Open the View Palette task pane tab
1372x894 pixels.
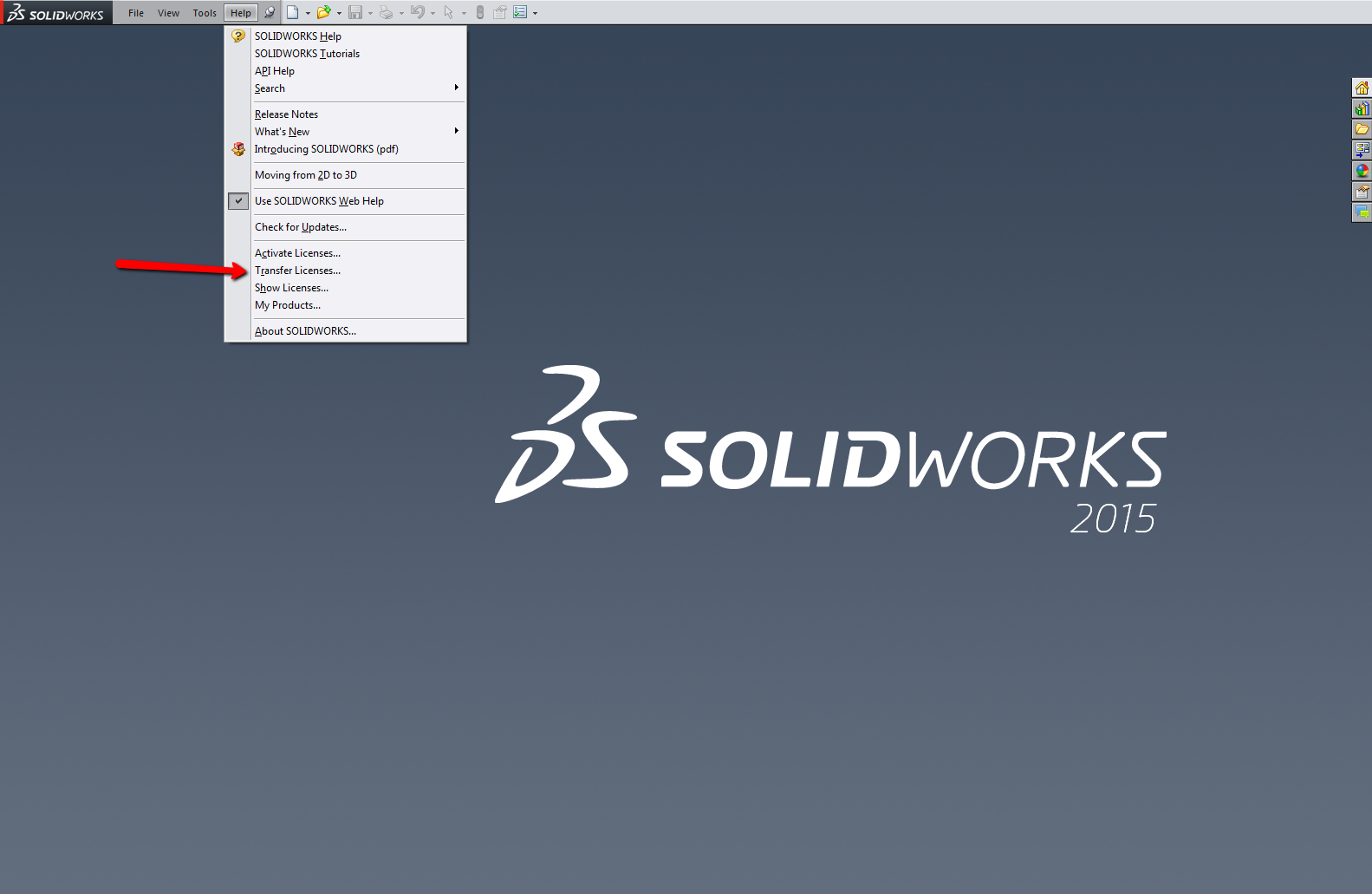click(1362, 150)
